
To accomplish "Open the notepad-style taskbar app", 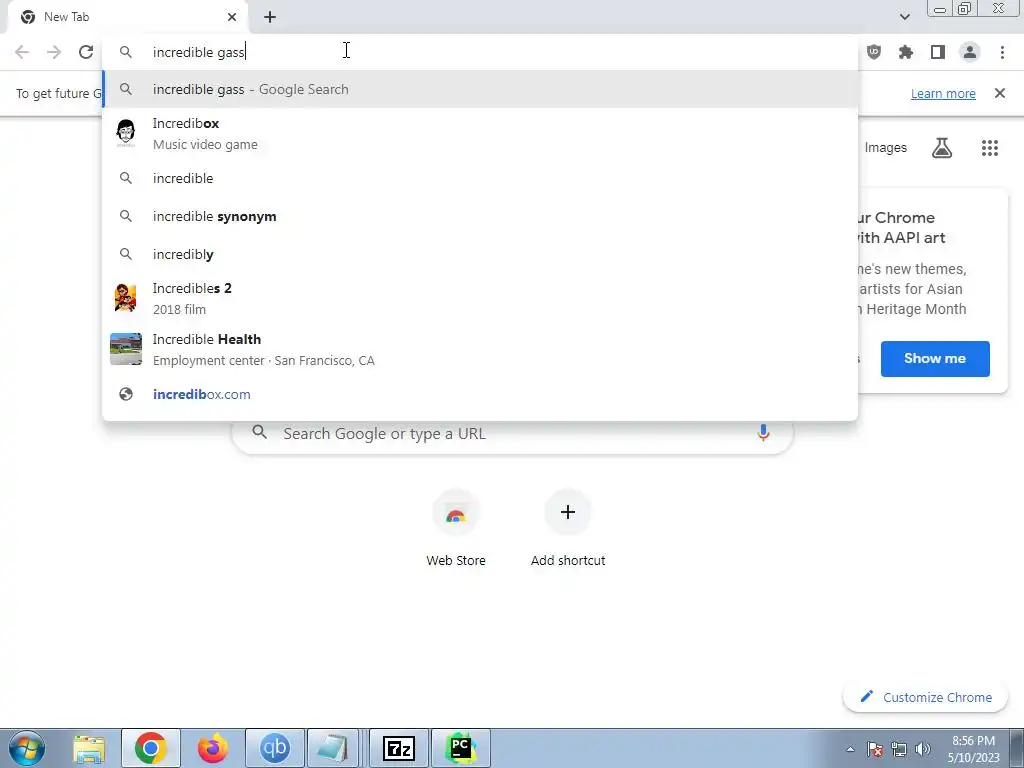I will pos(333,748).
